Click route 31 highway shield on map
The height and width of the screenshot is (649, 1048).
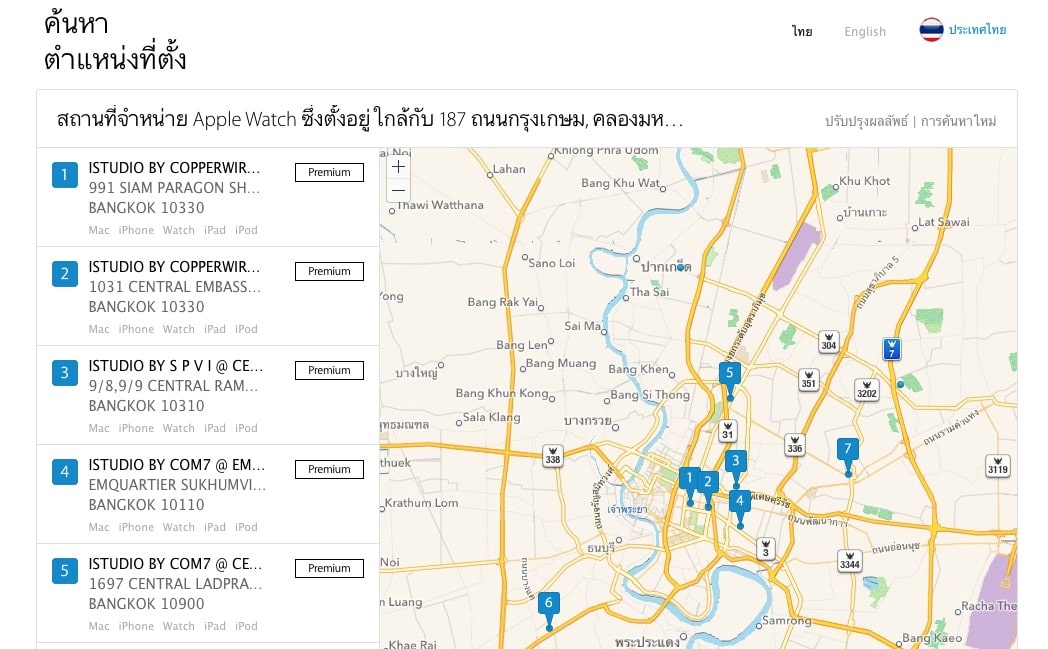pyautogui.click(x=727, y=430)
